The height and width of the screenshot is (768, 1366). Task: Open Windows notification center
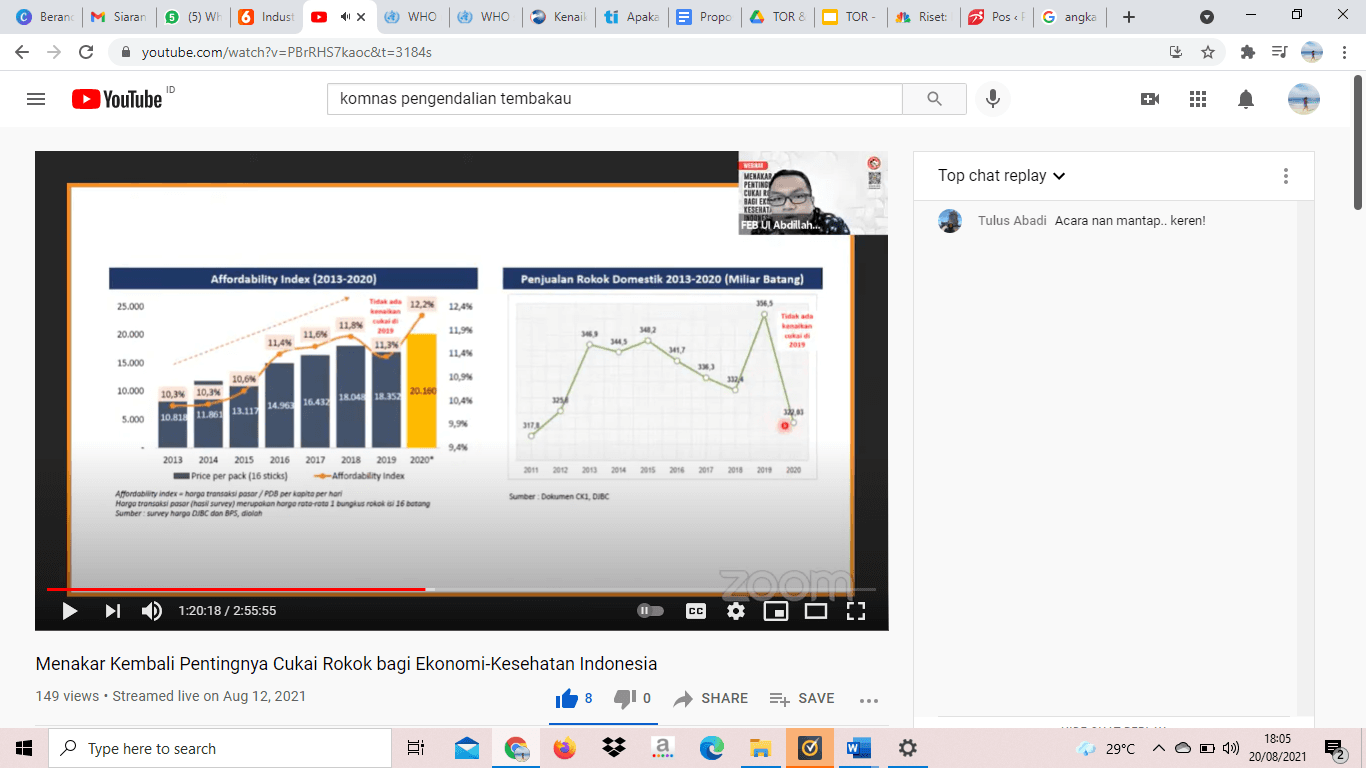pos(1334,748)
